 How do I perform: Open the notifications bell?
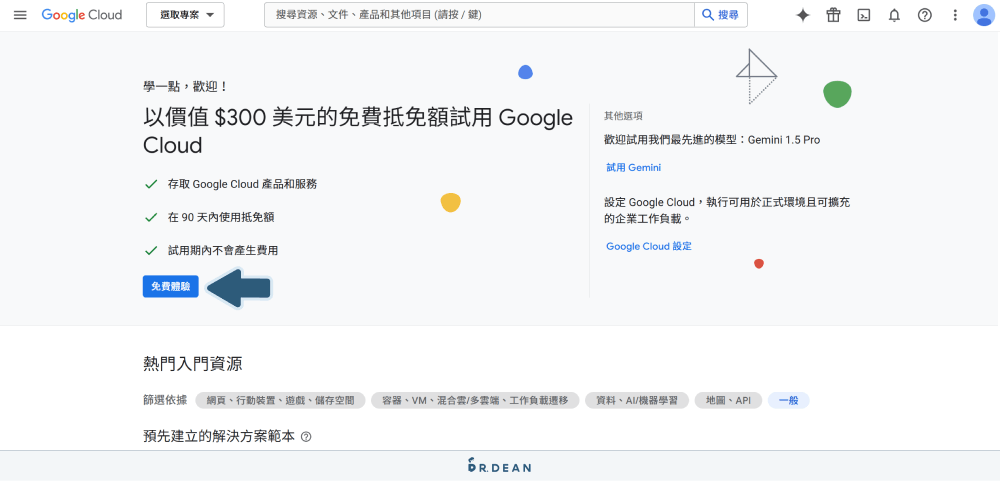tap(894, 15)
